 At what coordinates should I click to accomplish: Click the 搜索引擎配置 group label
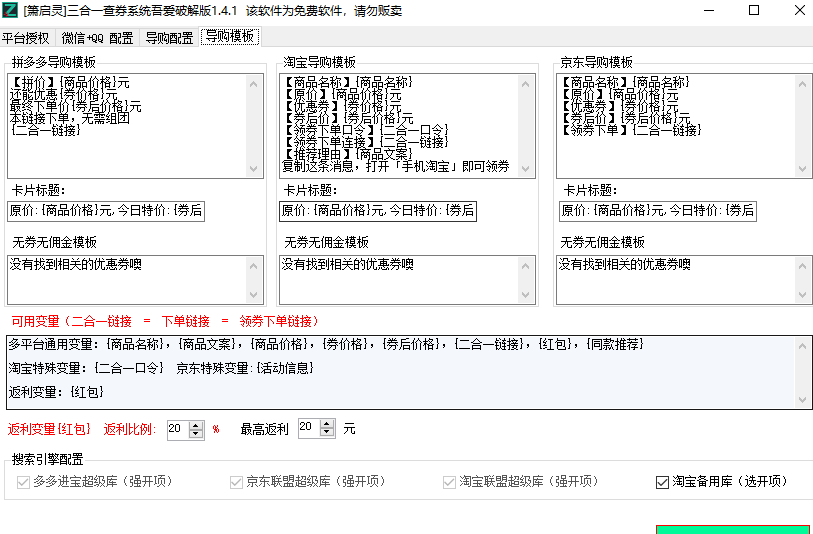[x=48, y=459]
